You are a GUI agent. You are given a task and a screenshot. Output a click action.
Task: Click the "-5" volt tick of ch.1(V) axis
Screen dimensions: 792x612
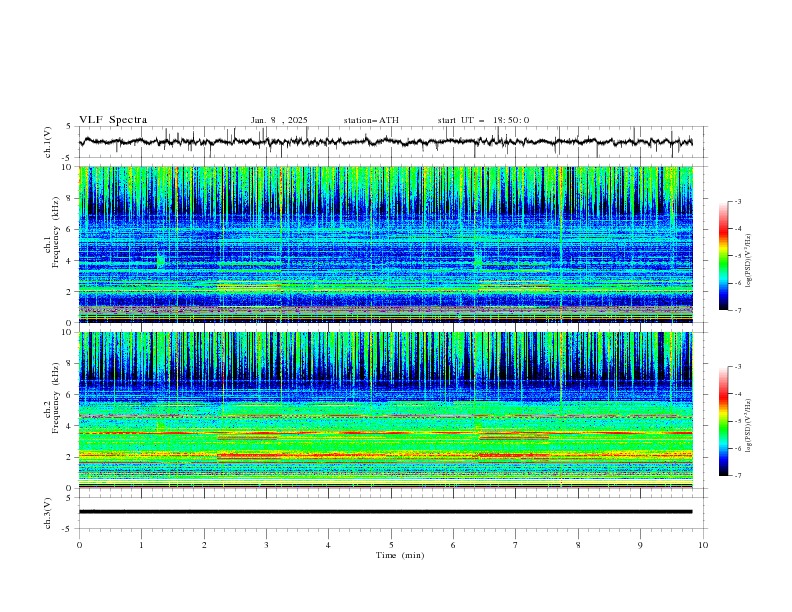point(68,158)
